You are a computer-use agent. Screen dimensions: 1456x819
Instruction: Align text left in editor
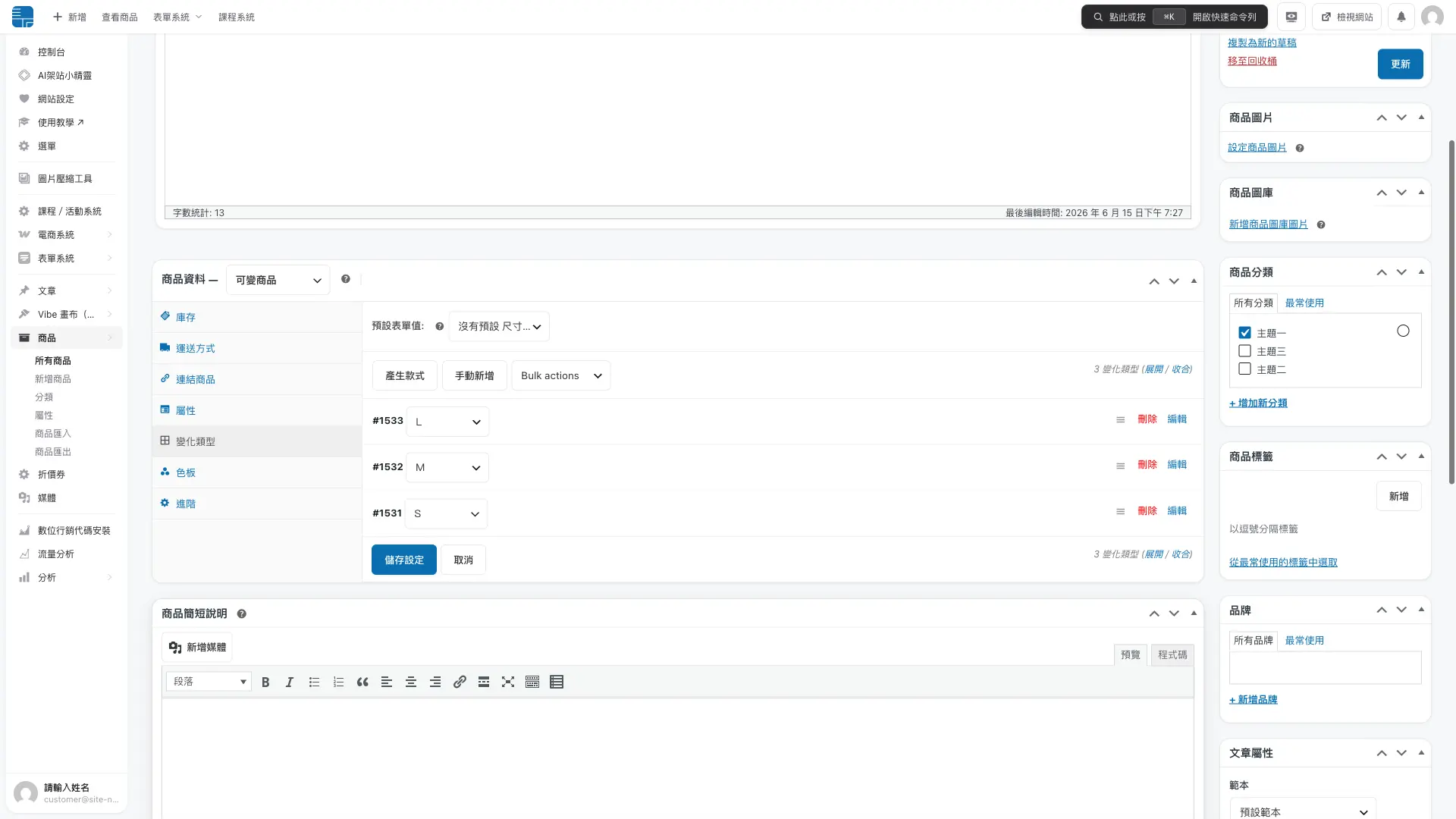pyautogui.click(x=387, y=682)
